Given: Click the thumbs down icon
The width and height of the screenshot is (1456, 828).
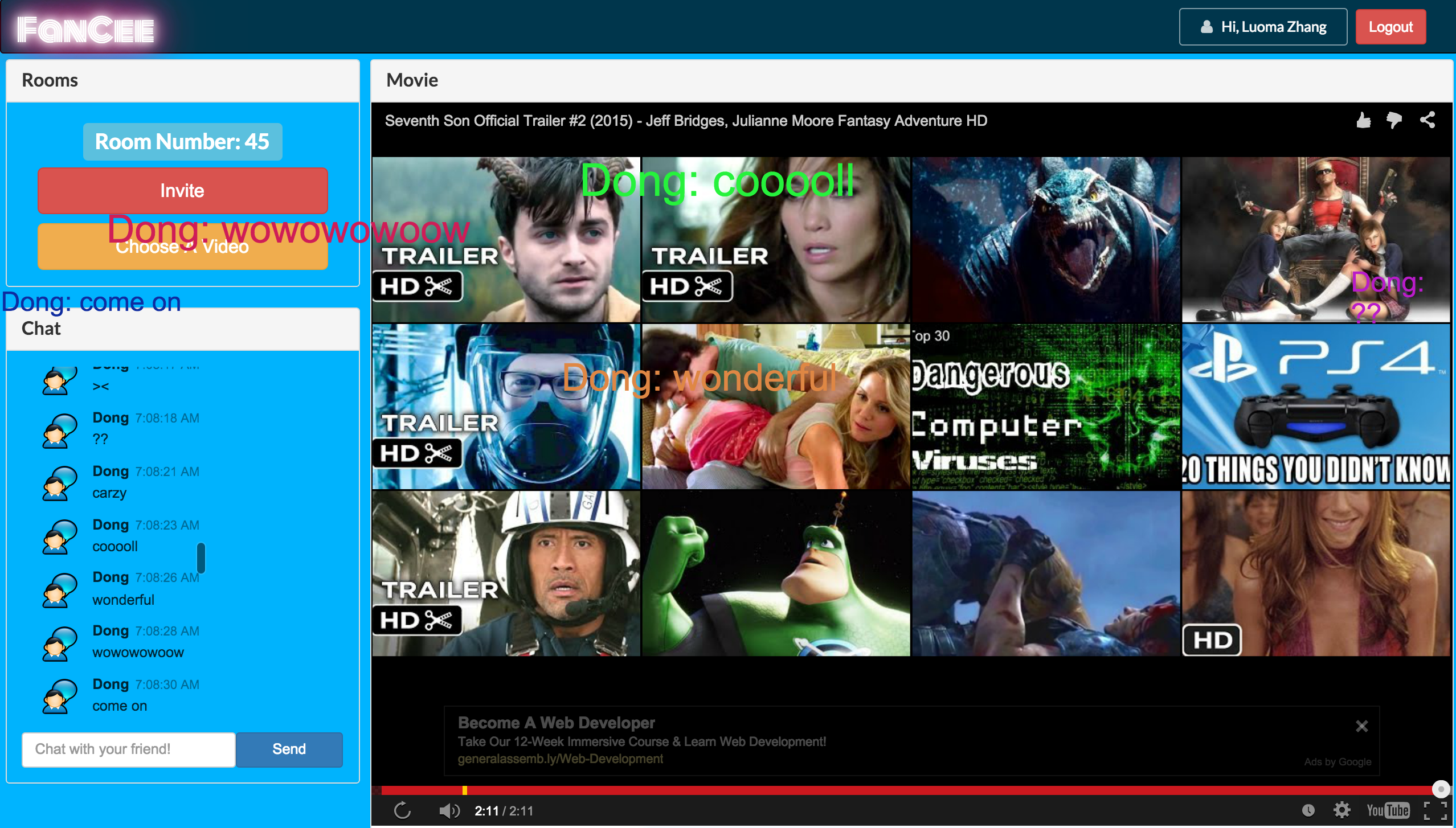Looking at the screenshot, I should [1394, 120].
